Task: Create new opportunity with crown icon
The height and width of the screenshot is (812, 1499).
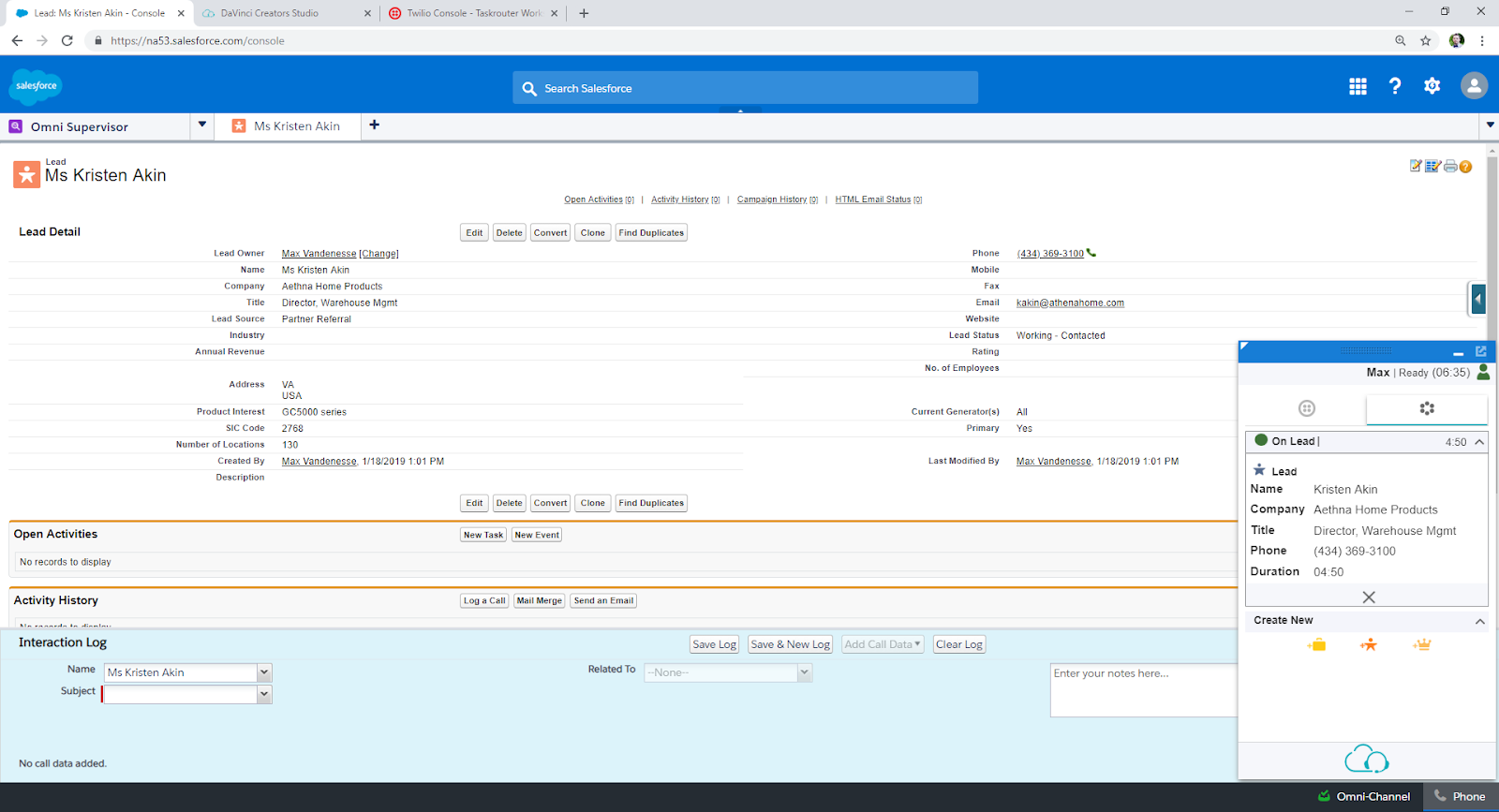Action: click(1422, 644)
